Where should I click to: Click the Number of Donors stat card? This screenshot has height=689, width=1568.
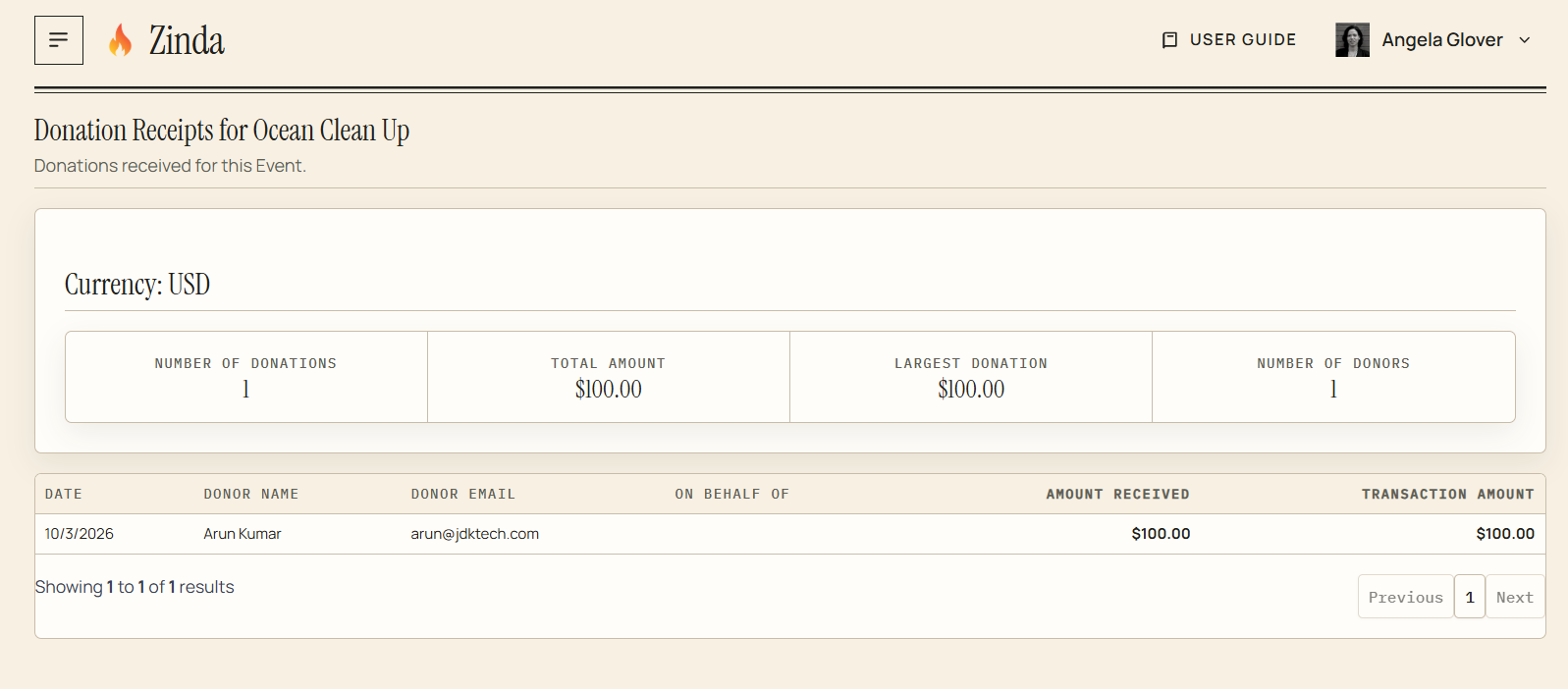[x=1333, y=377]
